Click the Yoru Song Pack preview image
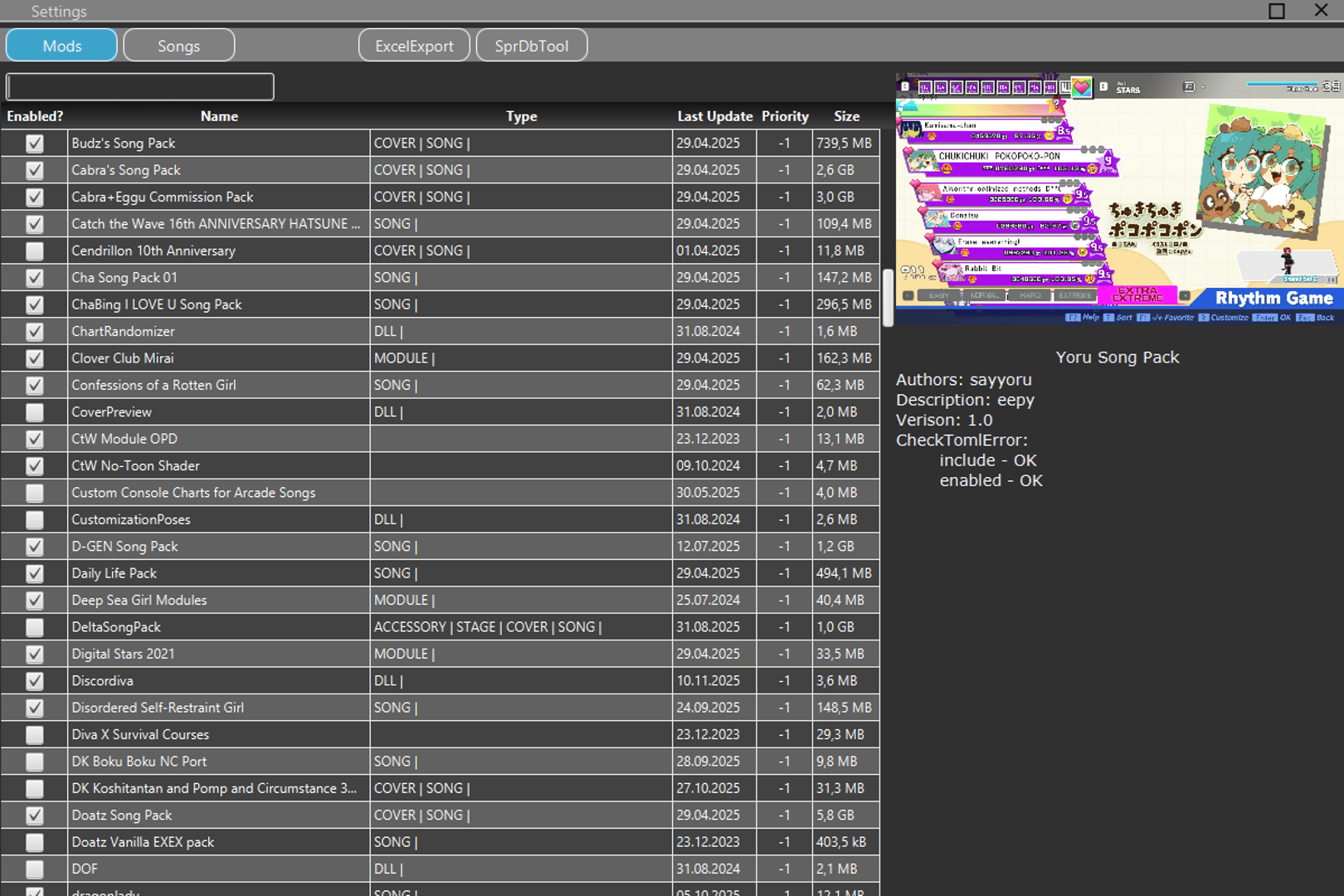Screen dimensions: 1344x896 1116,199
